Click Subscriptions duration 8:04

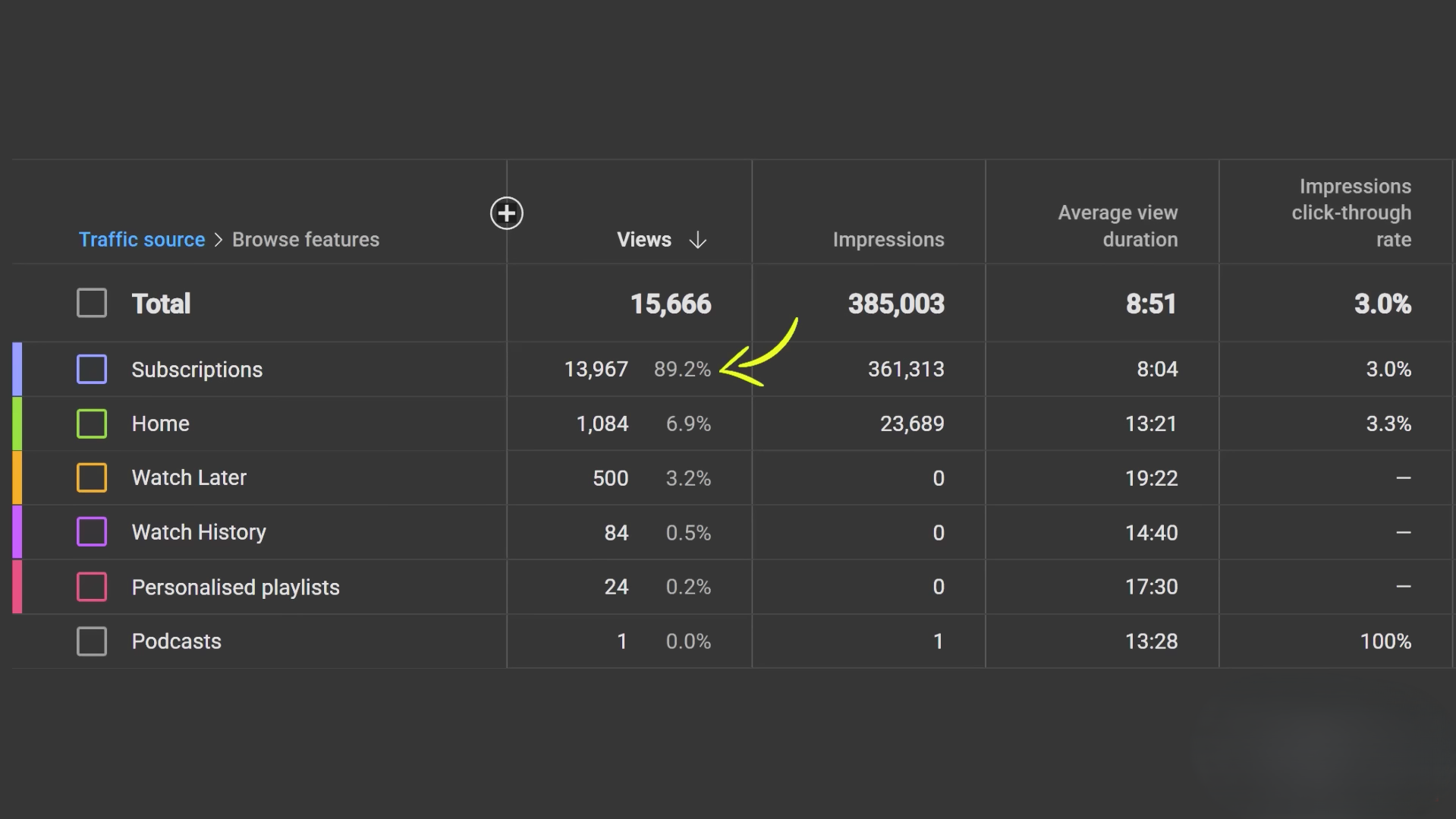(1157, 370)
